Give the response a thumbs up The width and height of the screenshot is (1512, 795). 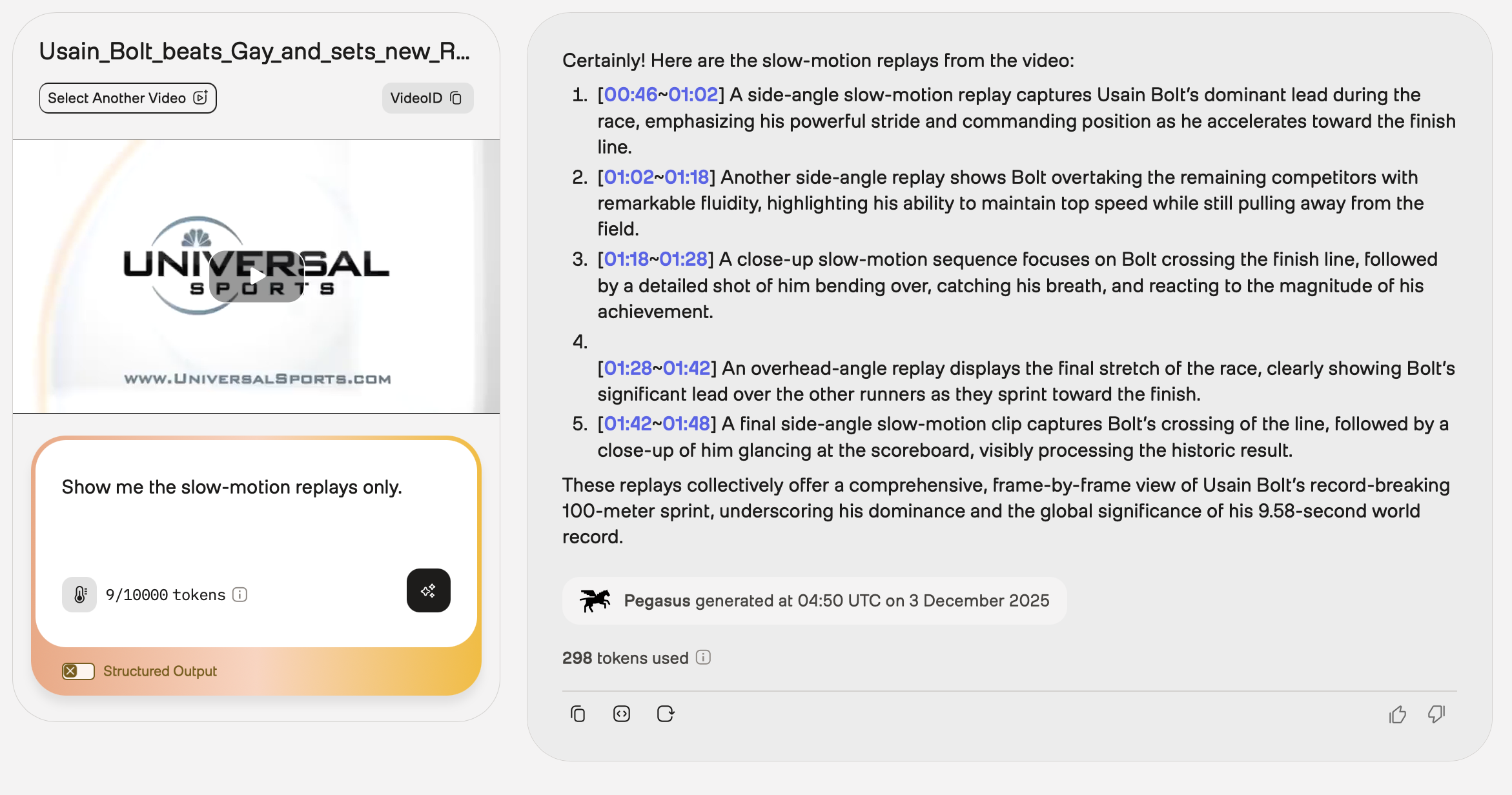click(1398, 714)
